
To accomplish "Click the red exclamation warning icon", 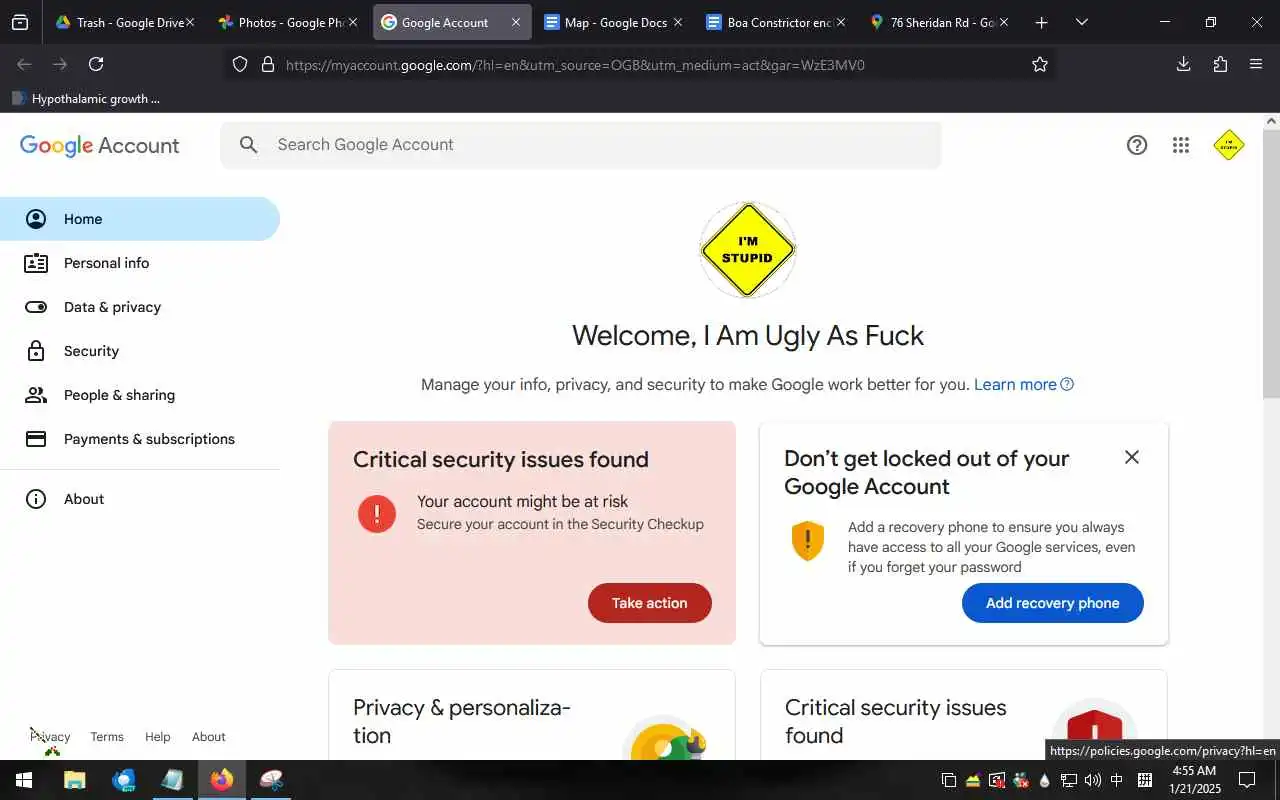I will (377, 514).
